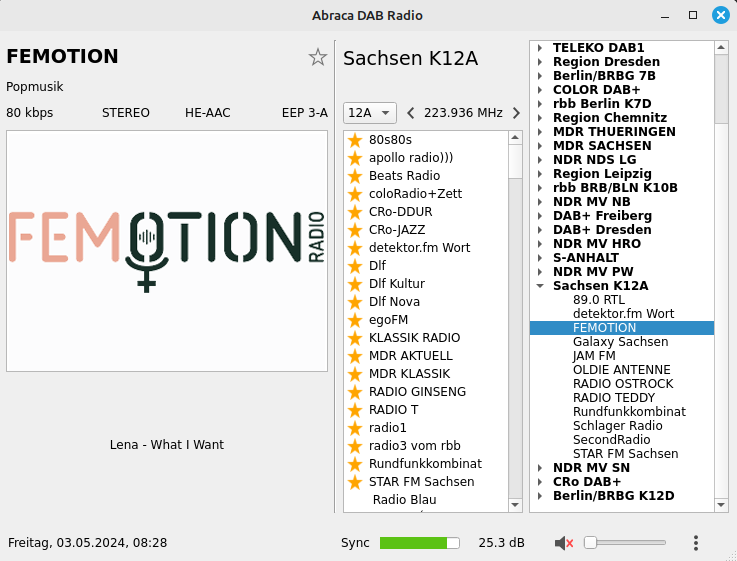
Task: Click the star icon next to radio1
Action: (355, 428)
